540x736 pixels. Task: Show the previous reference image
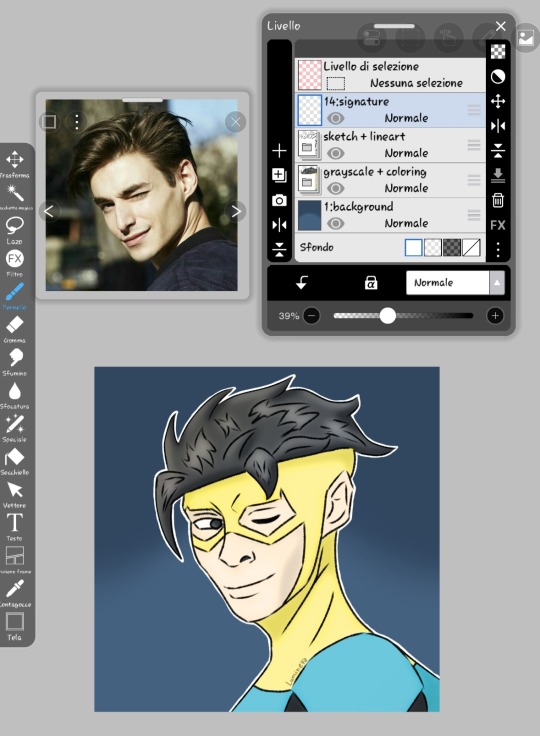point(49,211)
